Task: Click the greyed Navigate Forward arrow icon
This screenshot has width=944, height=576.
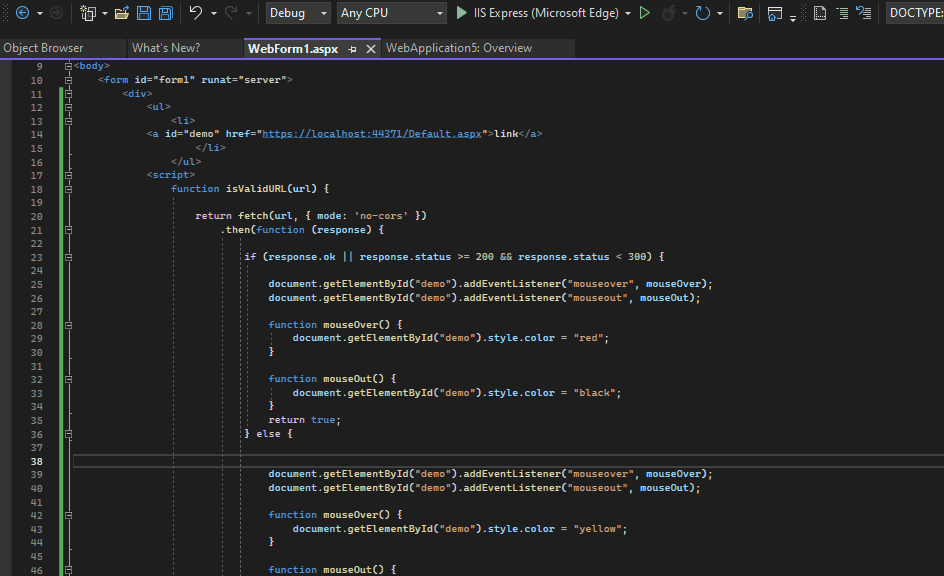Action: pyautogui.click(x=56, y=13)
